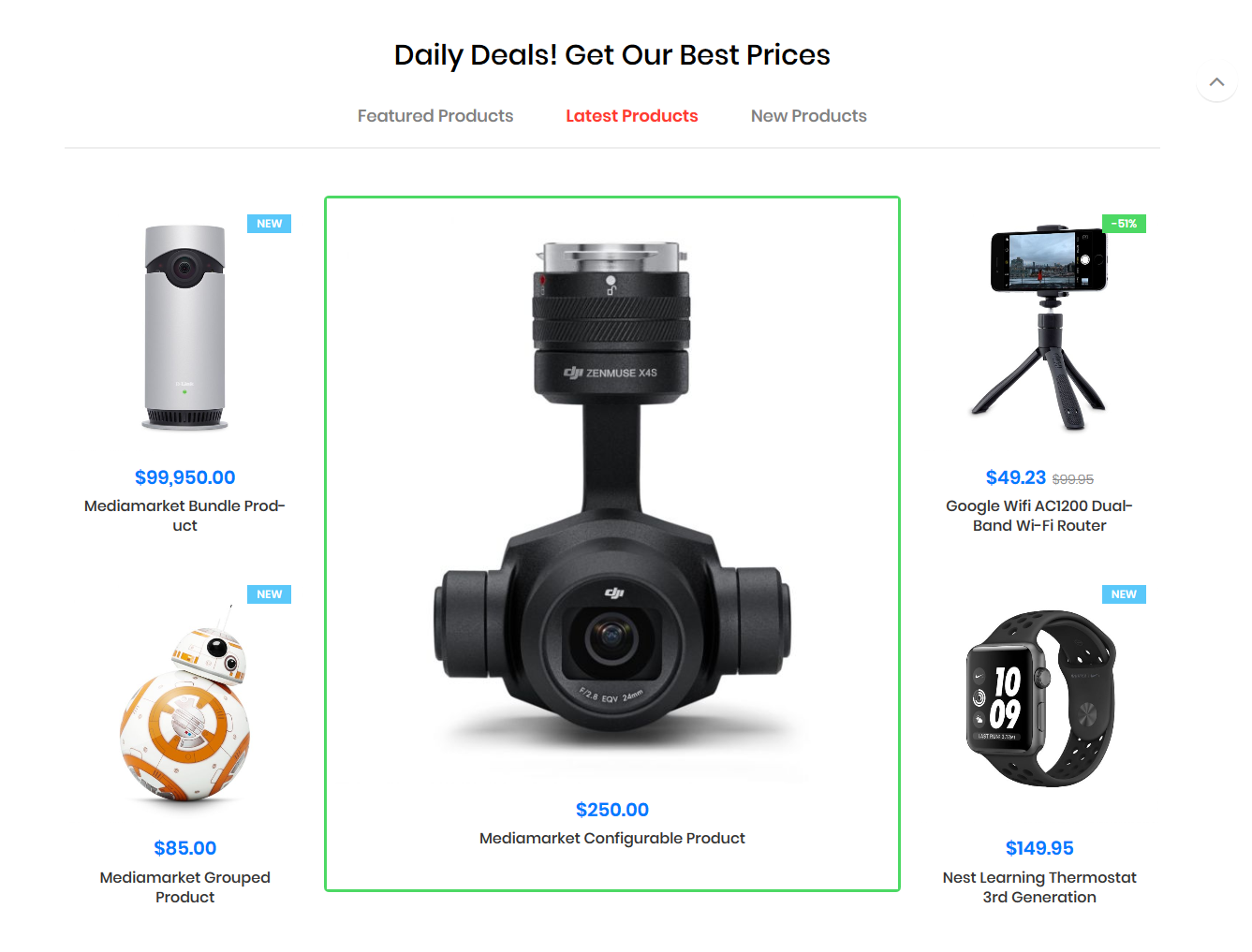Click the NEW badge on the bundle product
This screenshot has width=1252, height=952.
[x=270, y=224]
